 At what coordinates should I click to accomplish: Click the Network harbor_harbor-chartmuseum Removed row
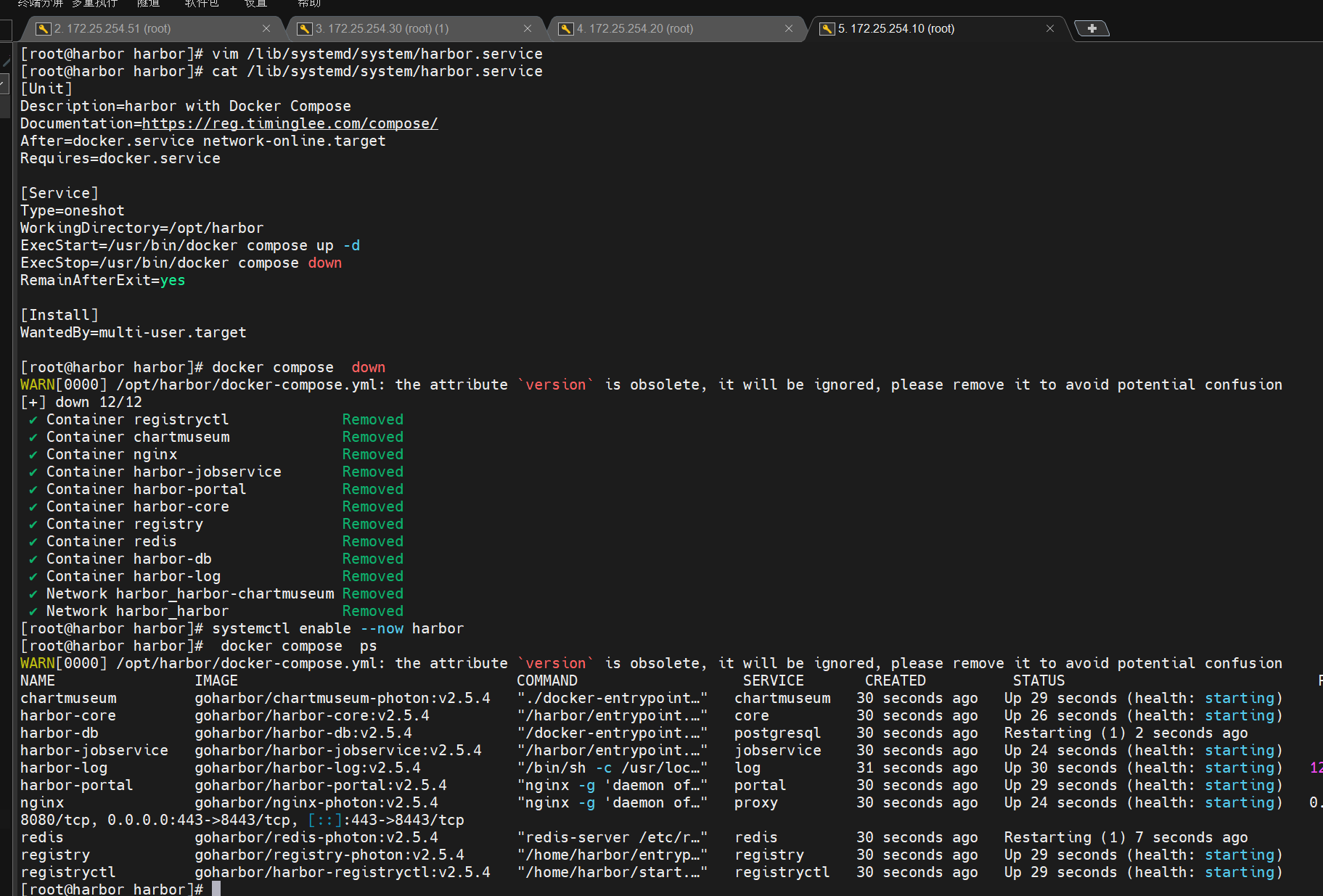[x=216, y=593]
